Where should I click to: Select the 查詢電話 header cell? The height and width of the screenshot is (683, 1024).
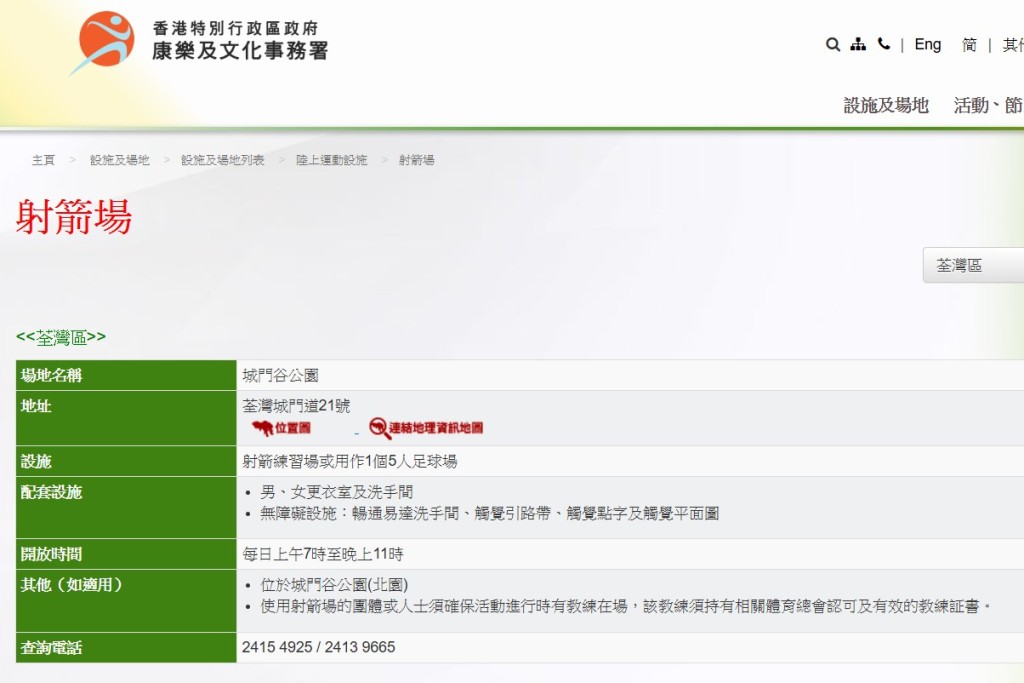(126, 647)
